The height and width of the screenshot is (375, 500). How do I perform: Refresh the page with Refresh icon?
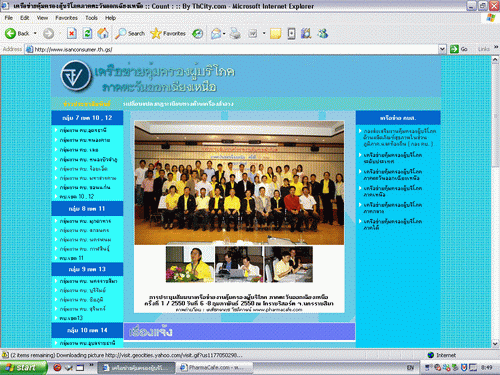click(x=87, y=33)
